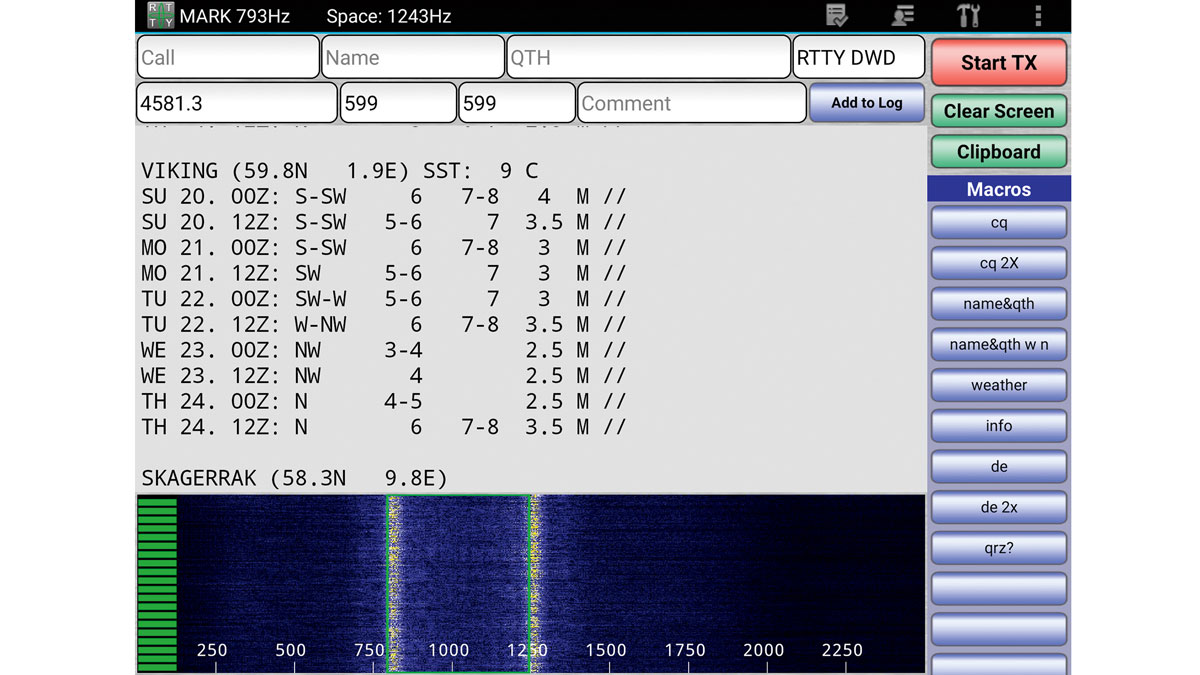Open the hammer and wrench settings
1200x675 pixels.
[x=968, y=16]
